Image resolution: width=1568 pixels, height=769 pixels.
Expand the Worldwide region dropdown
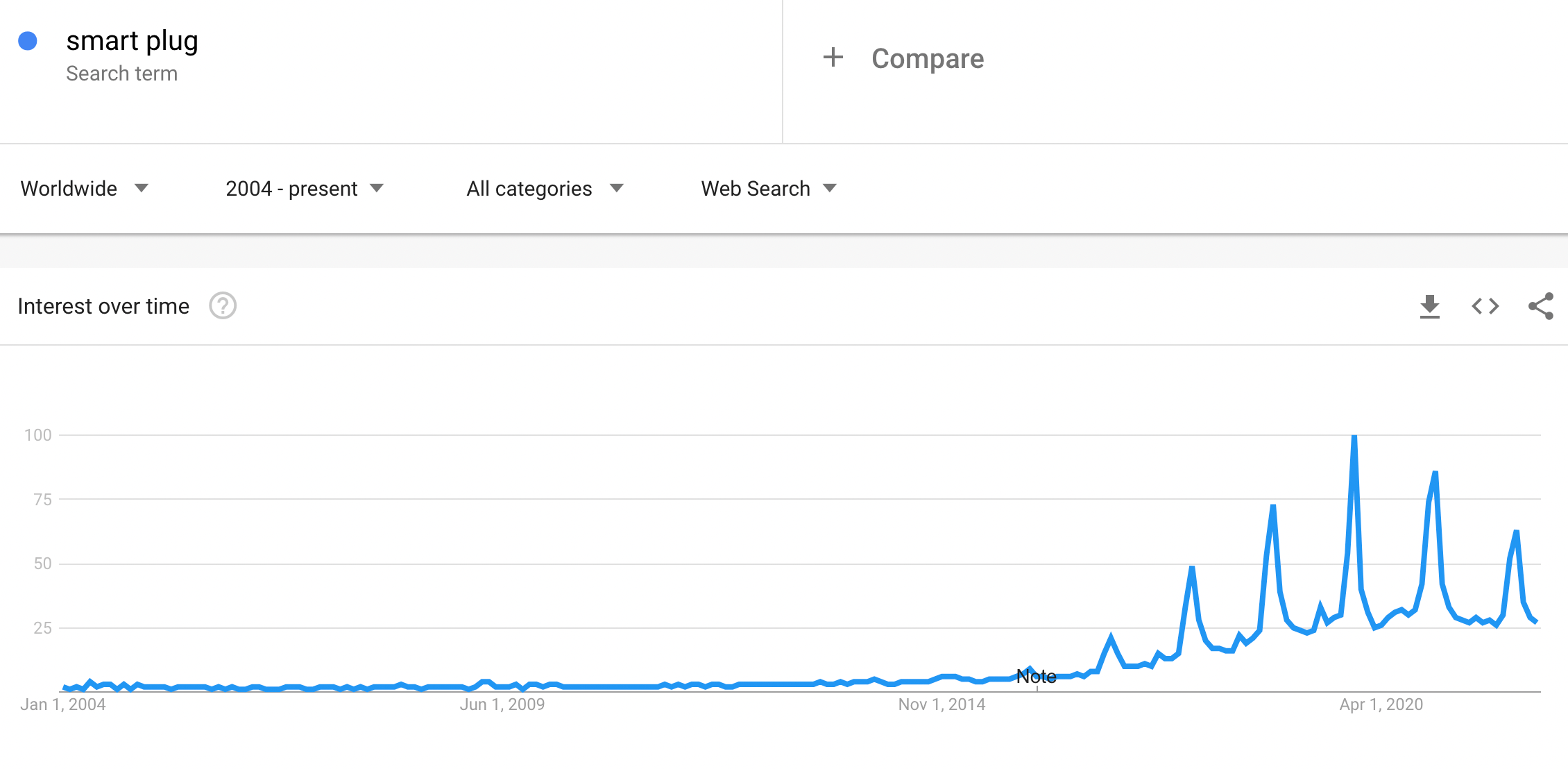tap(85, 189)
